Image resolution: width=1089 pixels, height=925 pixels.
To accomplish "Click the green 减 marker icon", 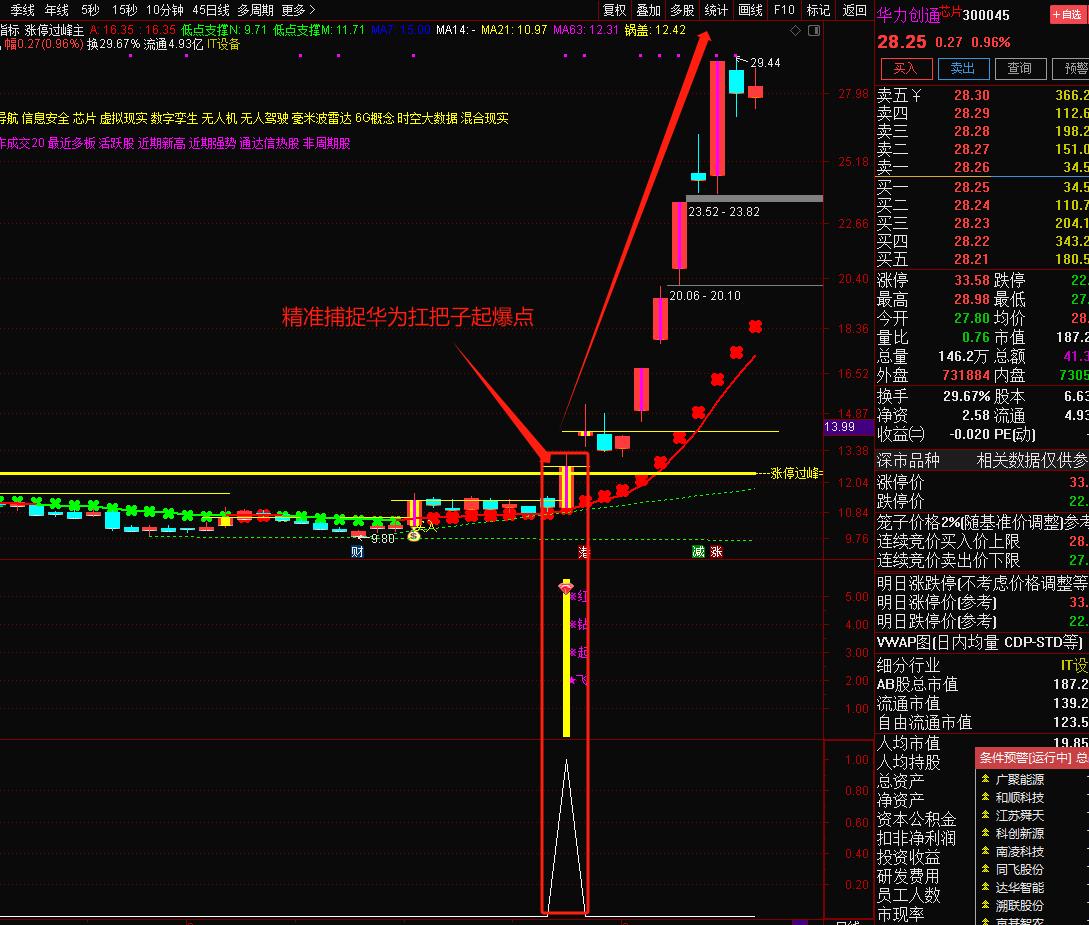I will tap(698, 552).
